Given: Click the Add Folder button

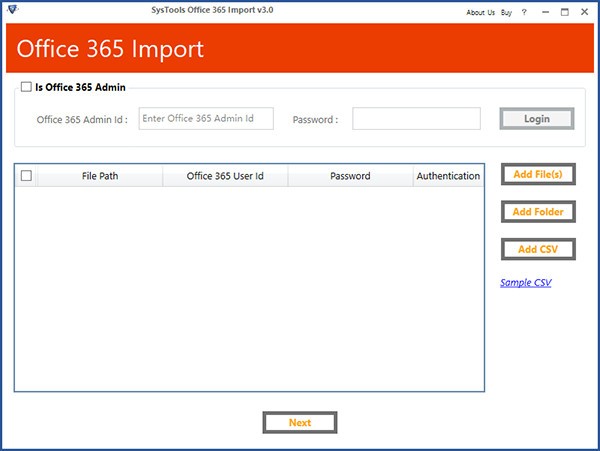Looking at the screenshot, I should pos(538,212).
